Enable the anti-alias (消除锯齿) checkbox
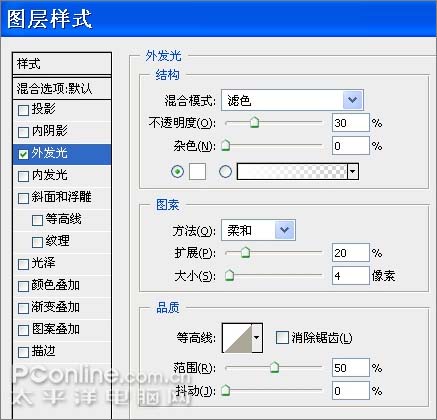 (x=282, y=338)
